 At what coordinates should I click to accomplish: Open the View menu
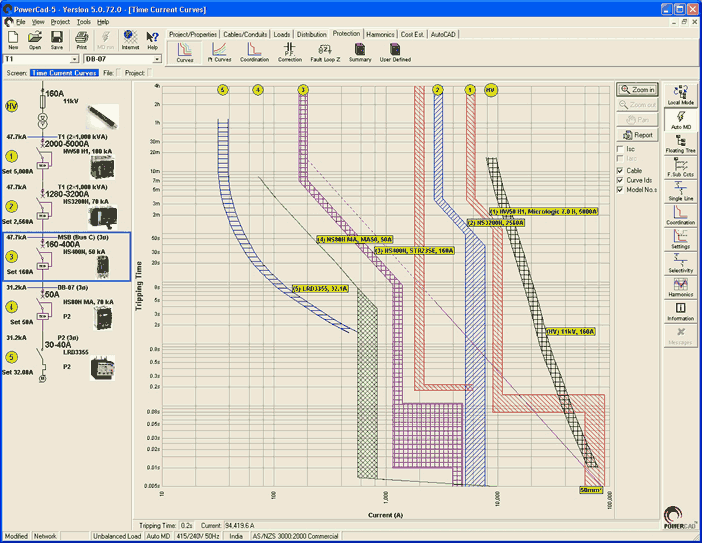pyautogui.click(x=38, y=21)
